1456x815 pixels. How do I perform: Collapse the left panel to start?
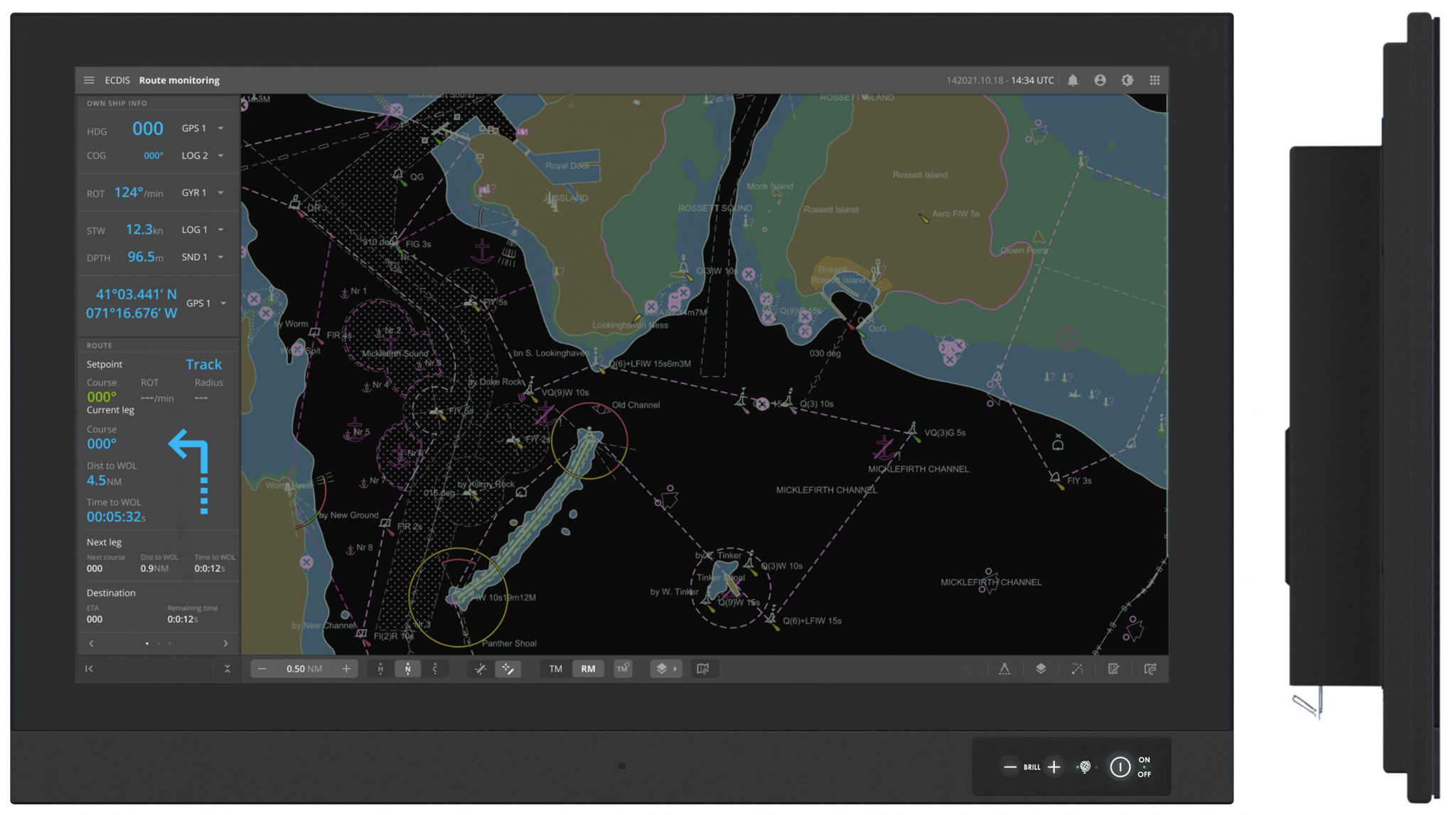point(90,669)
